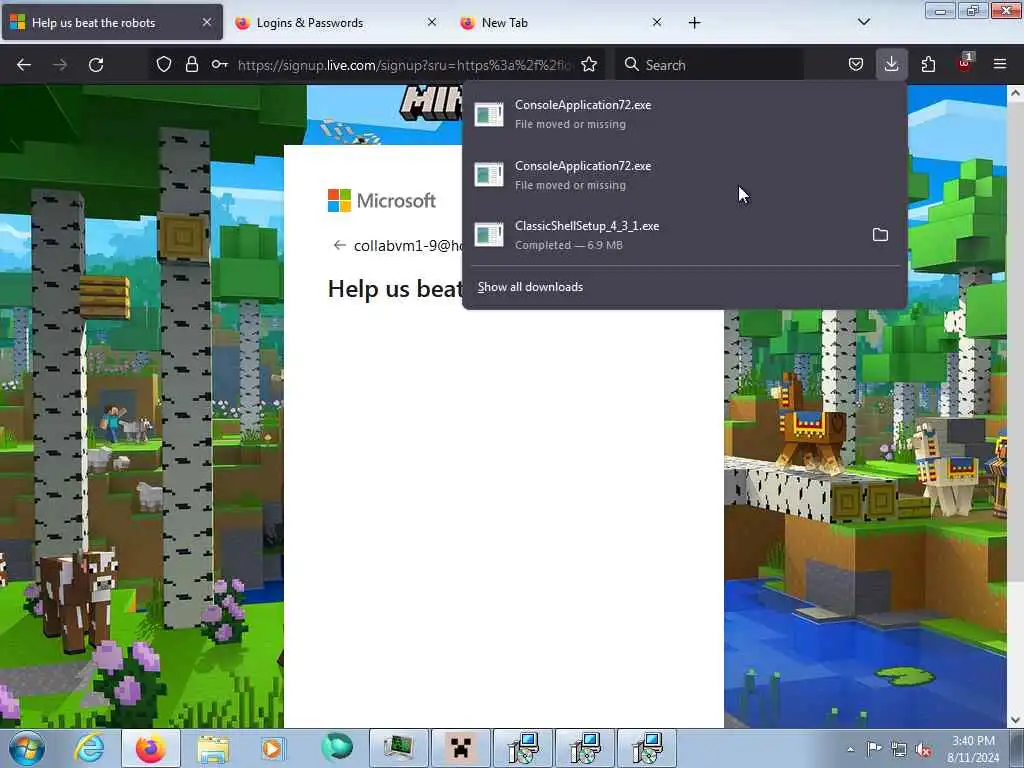Select Firefox in the taskbar

pos(151,748)
